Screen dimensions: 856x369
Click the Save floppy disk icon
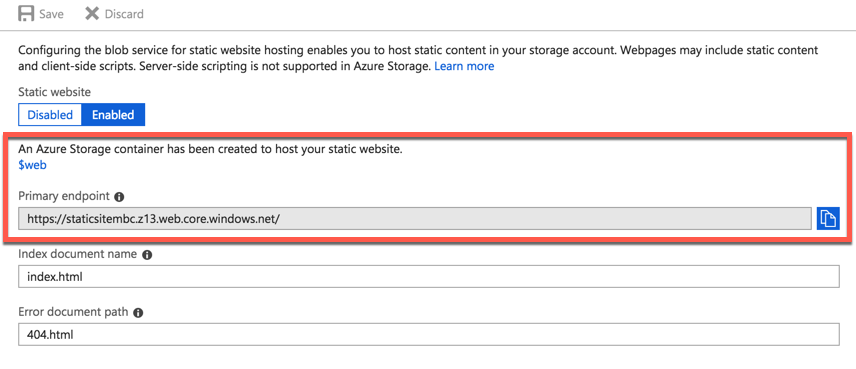pos(26,14)
